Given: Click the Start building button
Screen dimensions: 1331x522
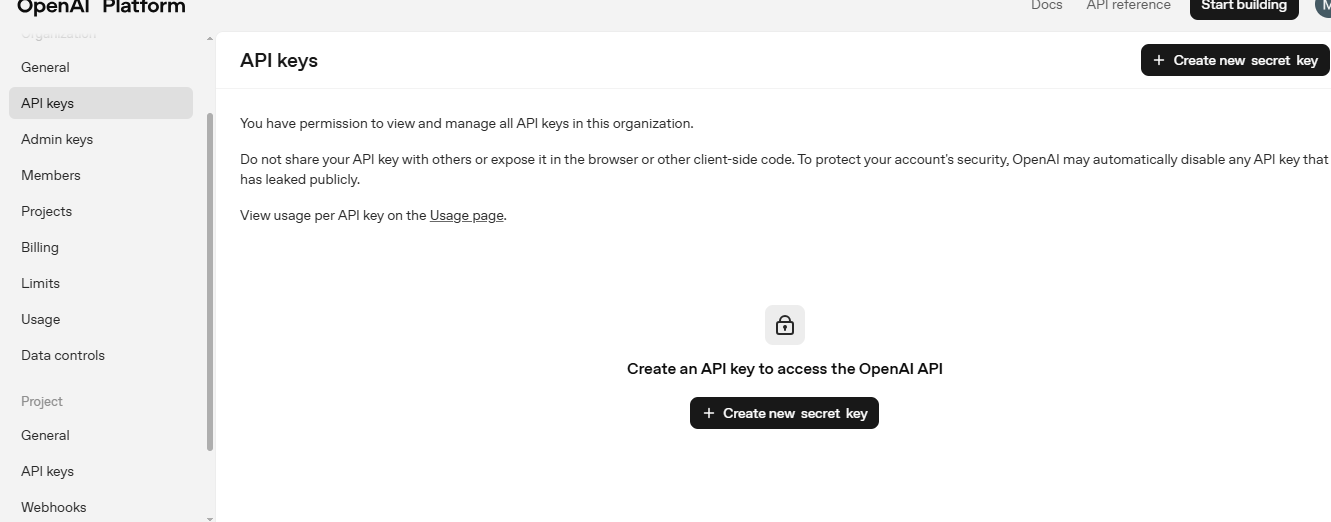Looking at the screenshot, I should point(1244,7).
